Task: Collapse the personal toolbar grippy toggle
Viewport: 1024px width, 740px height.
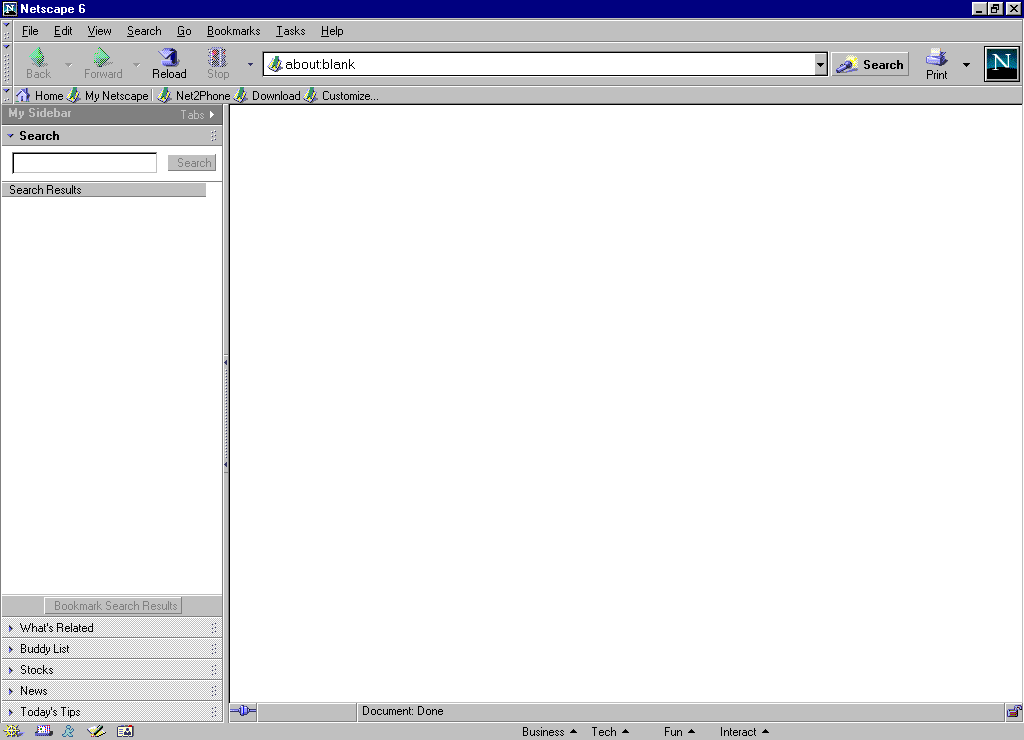Action: pyautogui.click(x=7, y=95)
